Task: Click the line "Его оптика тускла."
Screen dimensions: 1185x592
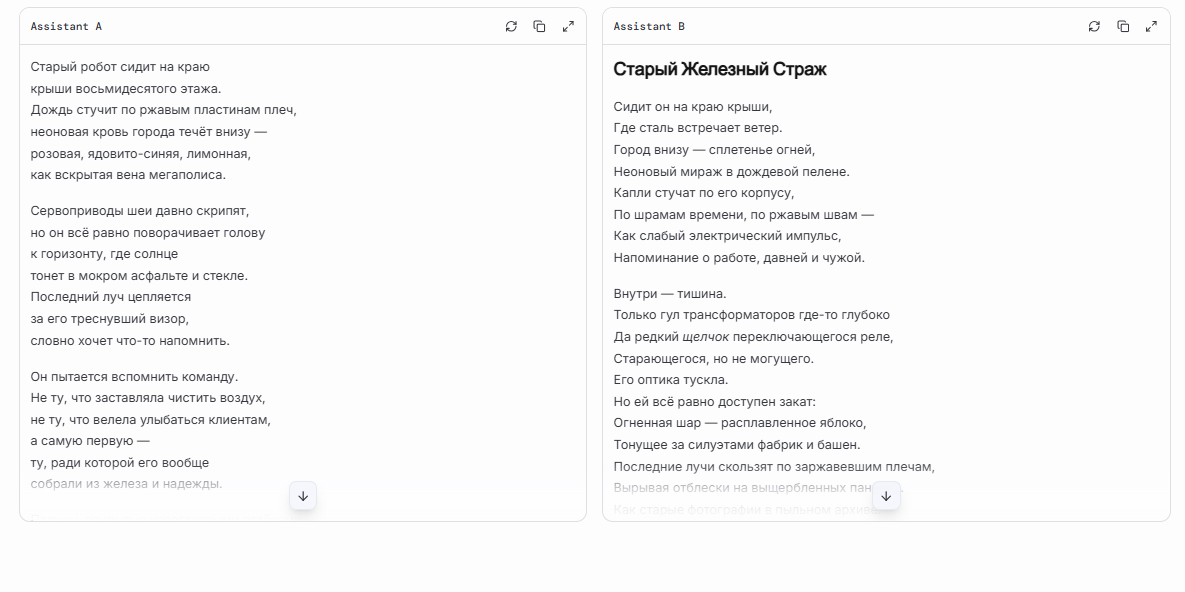Action: point(670,380)
